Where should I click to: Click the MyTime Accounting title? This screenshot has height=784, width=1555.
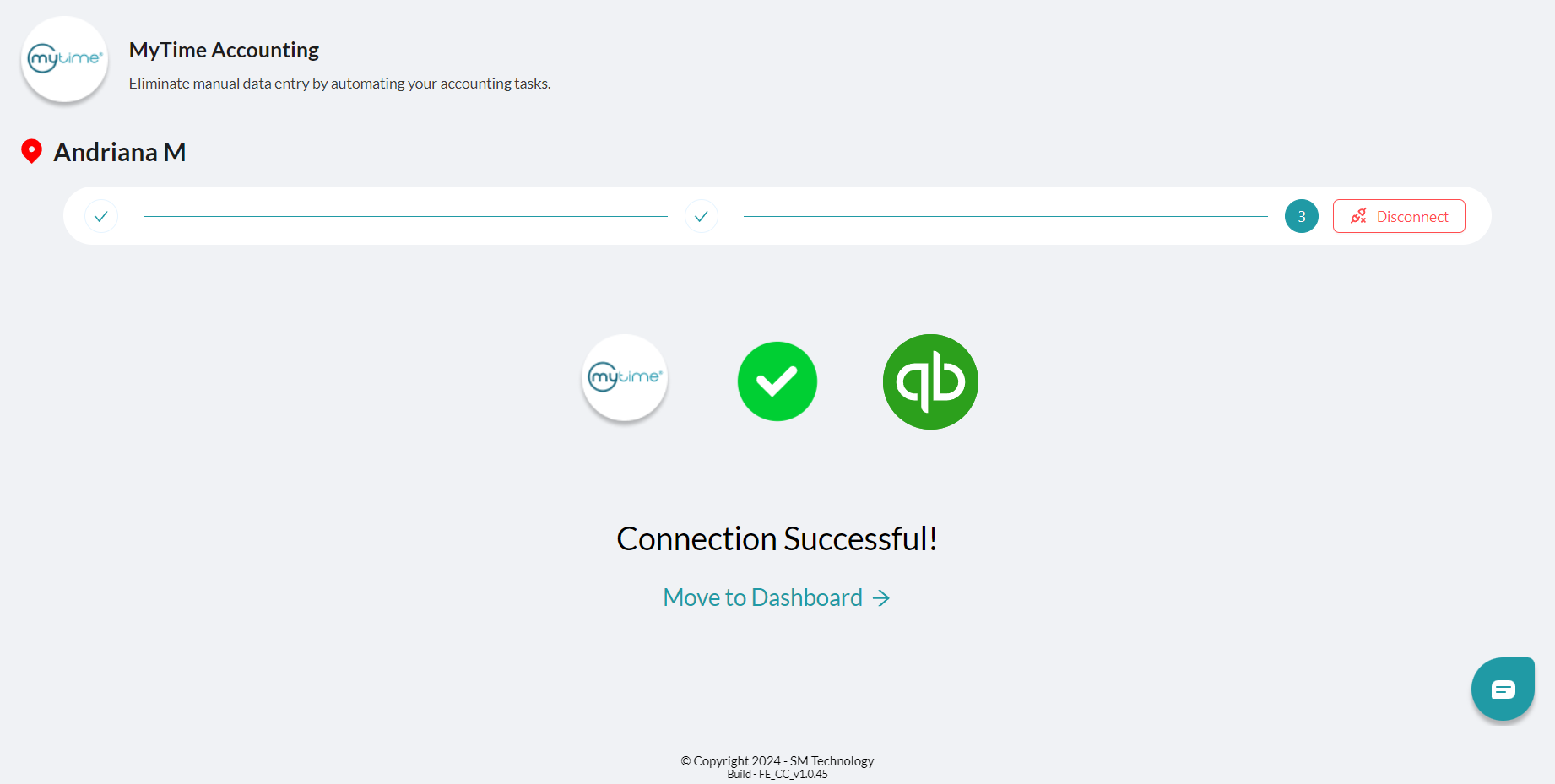224,50
